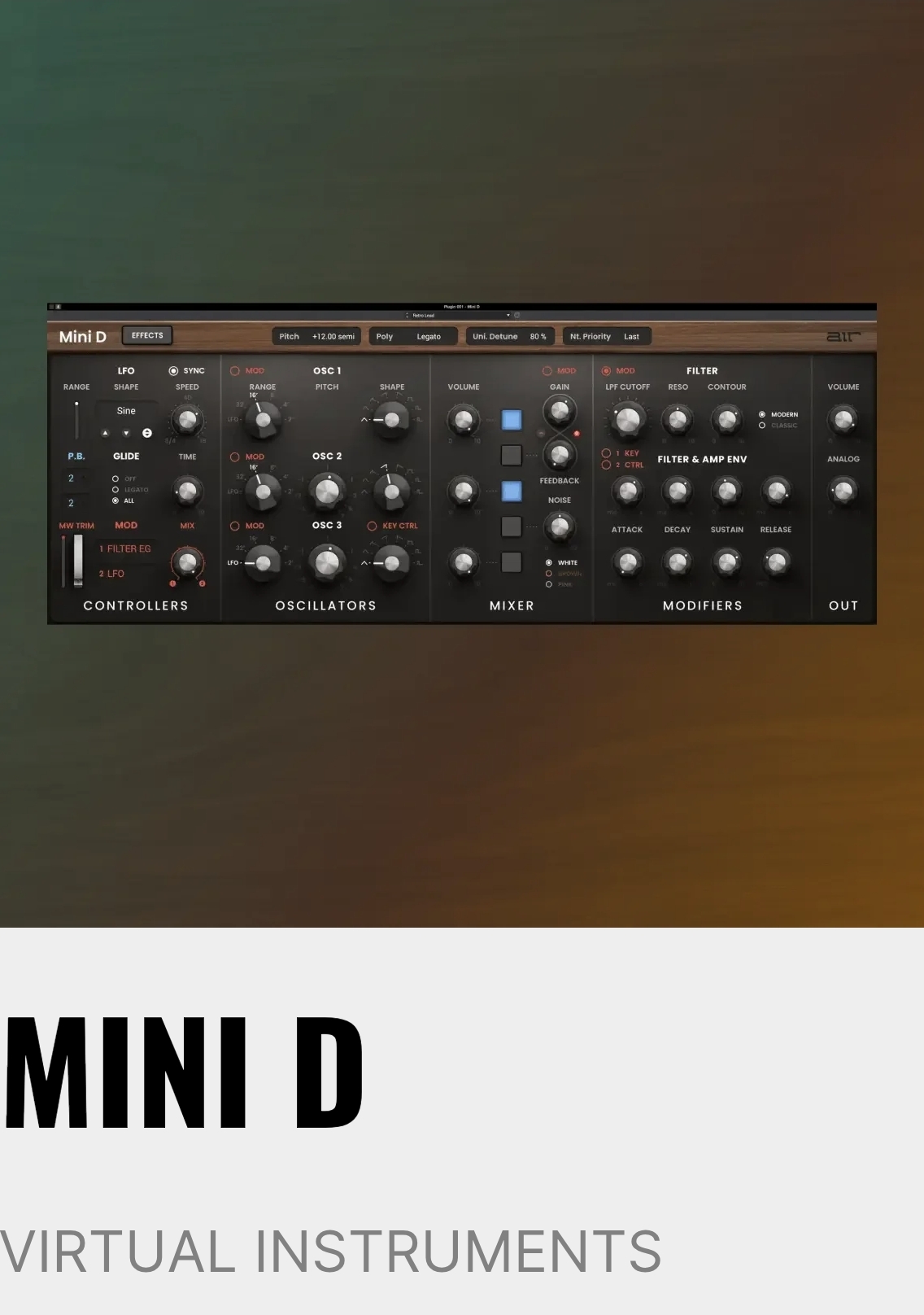Toggle the mixer switch beside bottom Volume knob
This screenshot has width=924, height=1315.
[512, 561]
